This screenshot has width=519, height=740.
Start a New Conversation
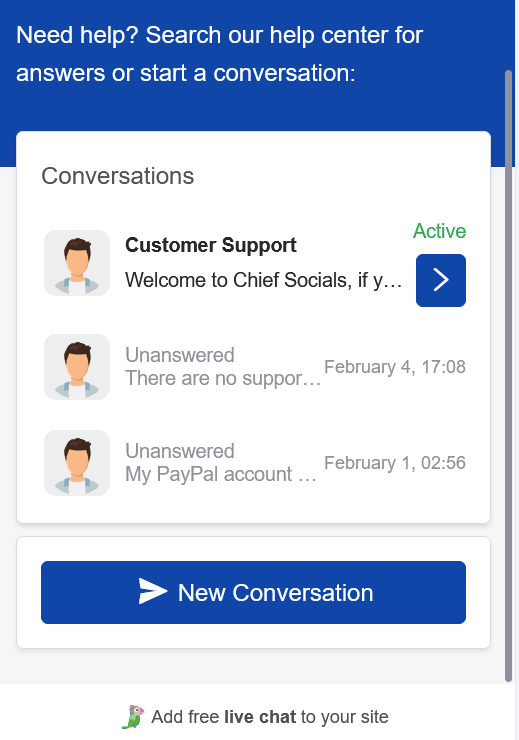coord(253,592)
